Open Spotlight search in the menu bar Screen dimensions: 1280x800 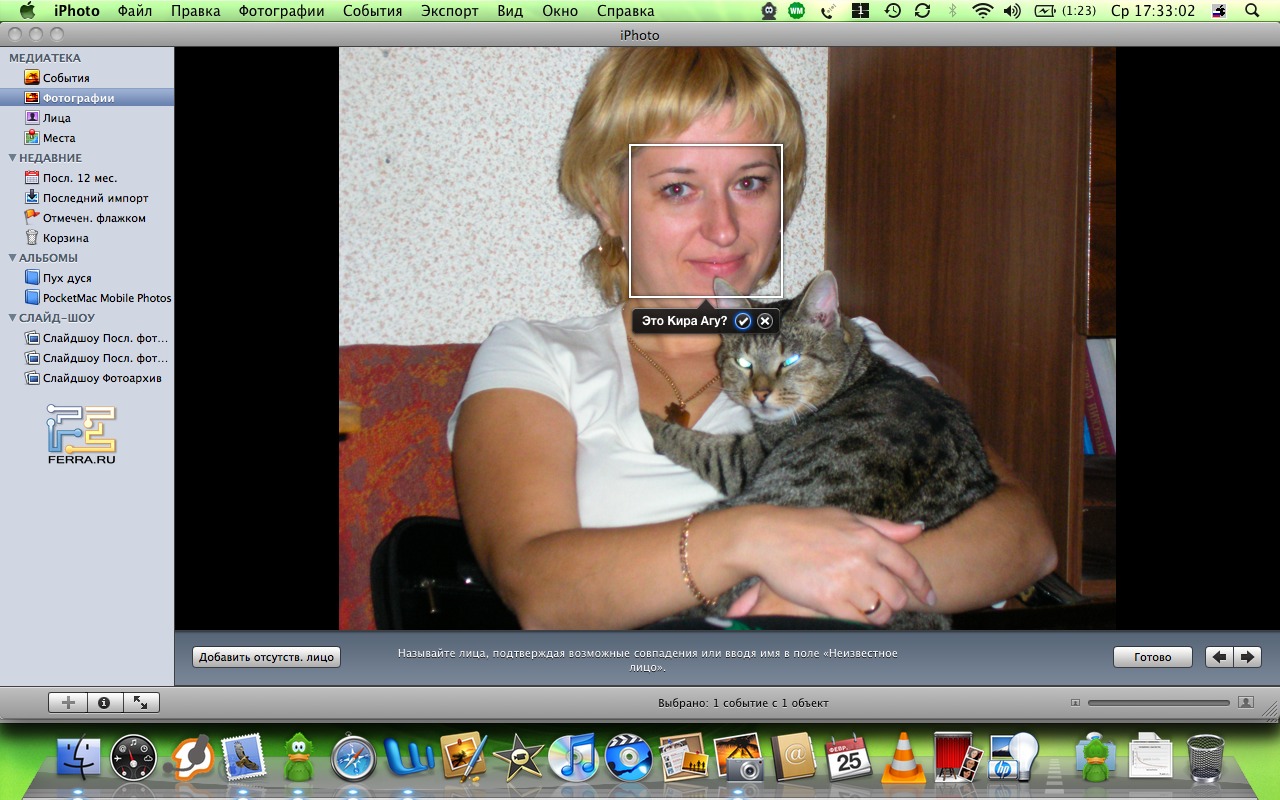point(1252,11)
